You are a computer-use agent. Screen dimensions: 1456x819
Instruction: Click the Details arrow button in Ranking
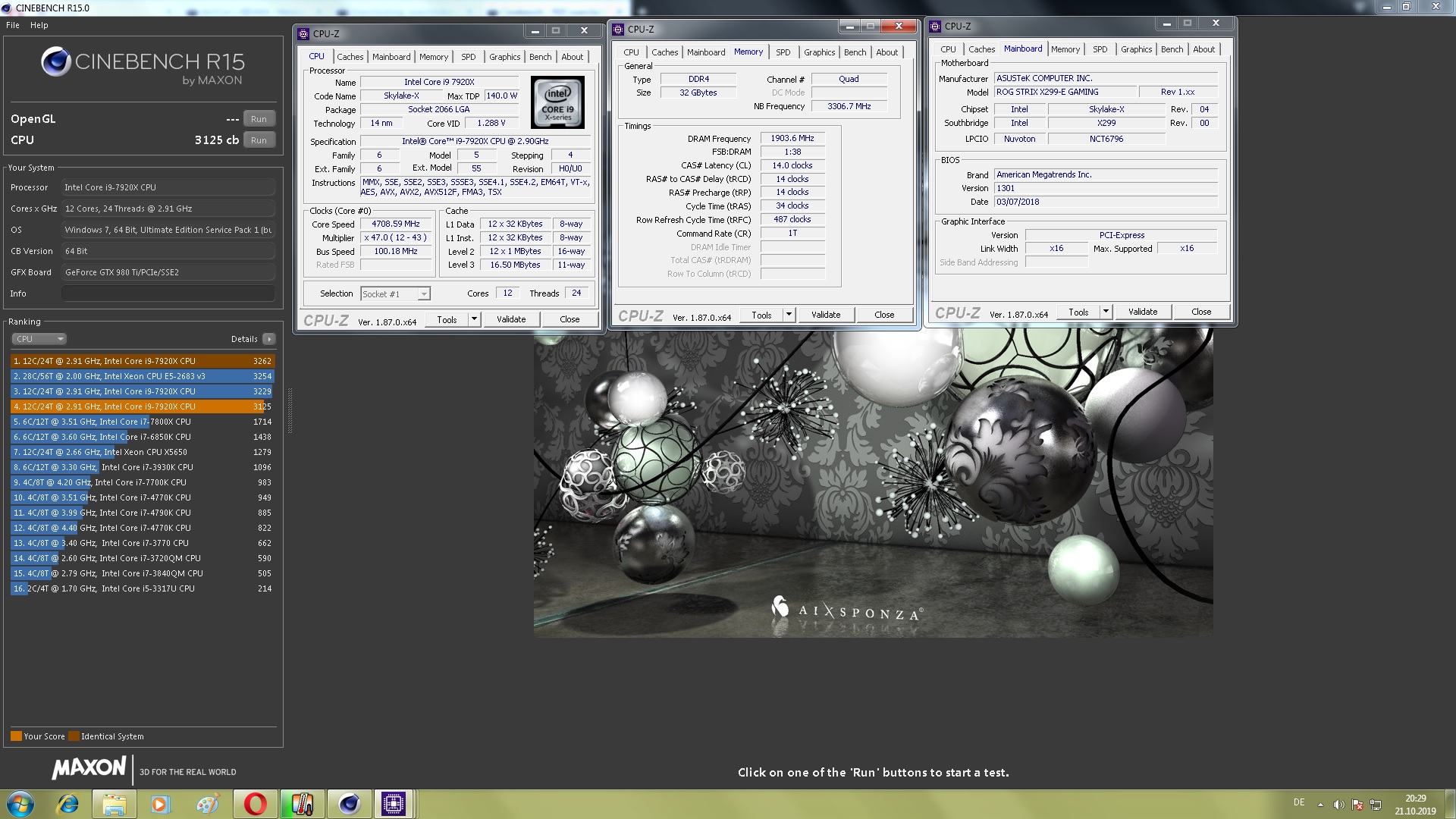pyautogui.click(x=269, y=339)
